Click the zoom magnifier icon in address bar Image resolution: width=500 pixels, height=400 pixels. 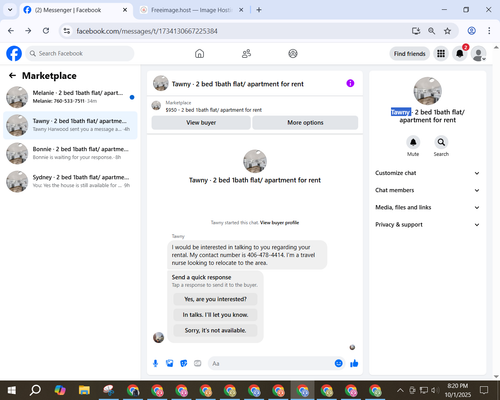click(x=431, y=31)
